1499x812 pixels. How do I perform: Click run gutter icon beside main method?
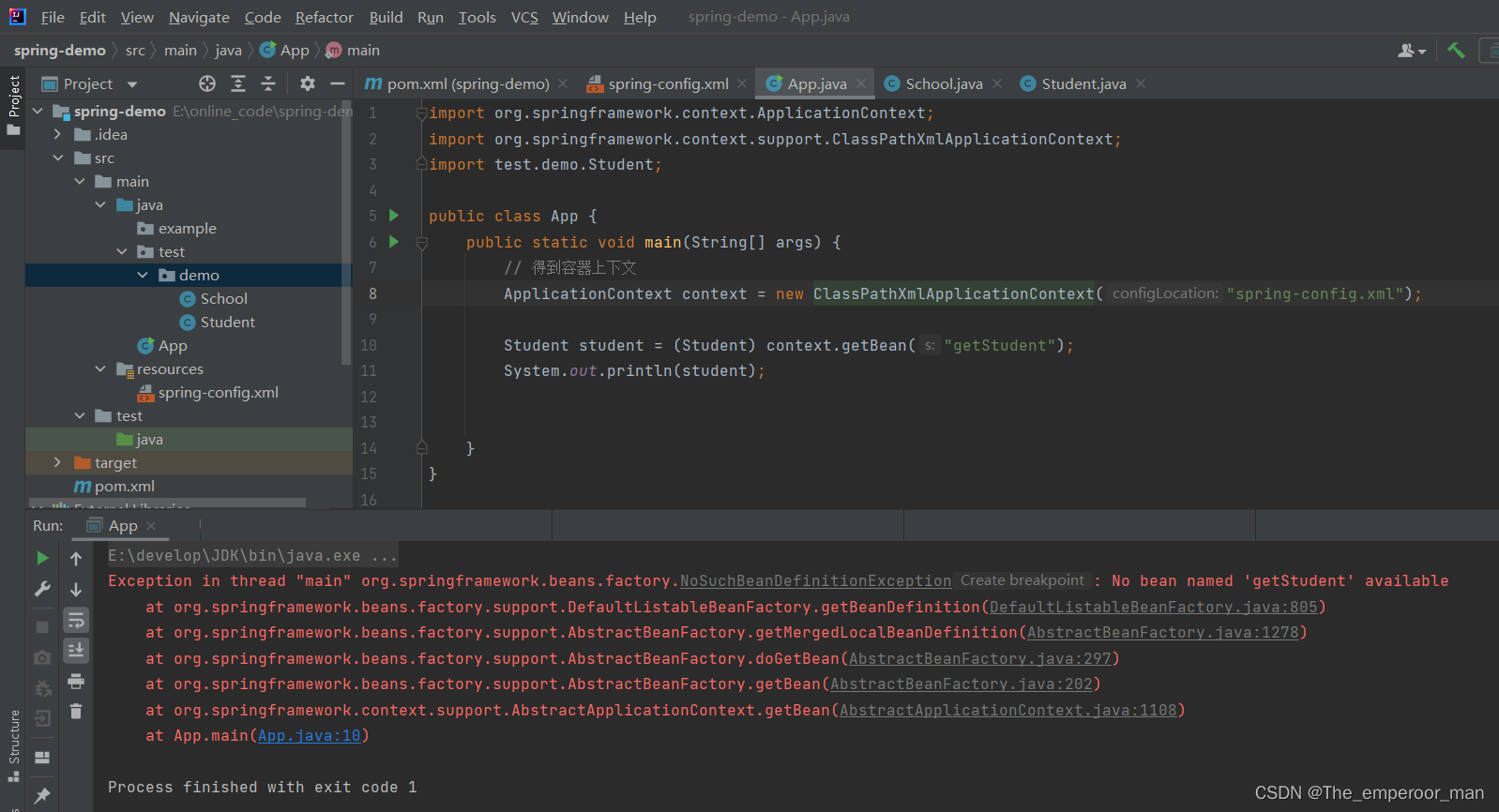(394, 242)
